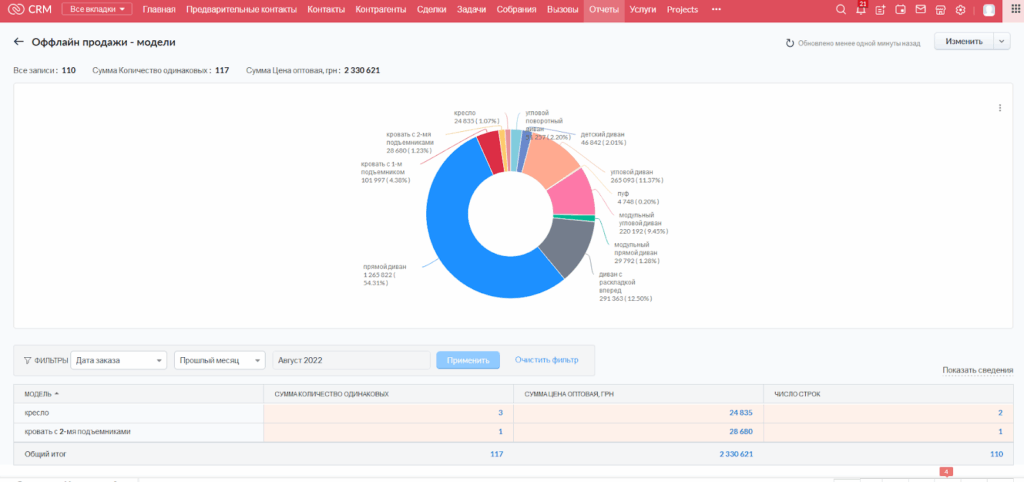This screenshot has height=482, width=1024.
Task: Open the mail envelope icon
Action: tap(920, 10)
